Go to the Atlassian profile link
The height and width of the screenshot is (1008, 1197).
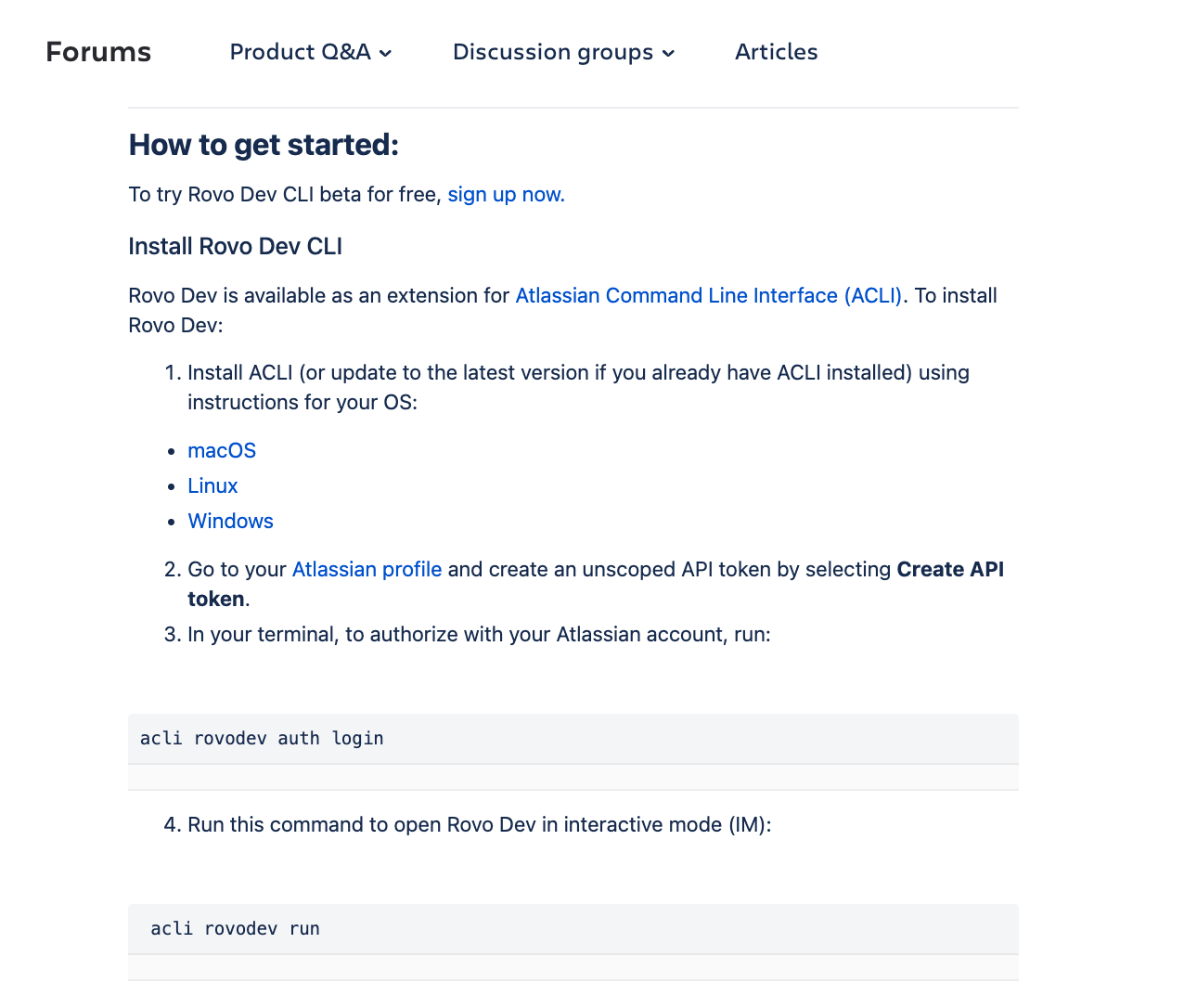(367, 569)
